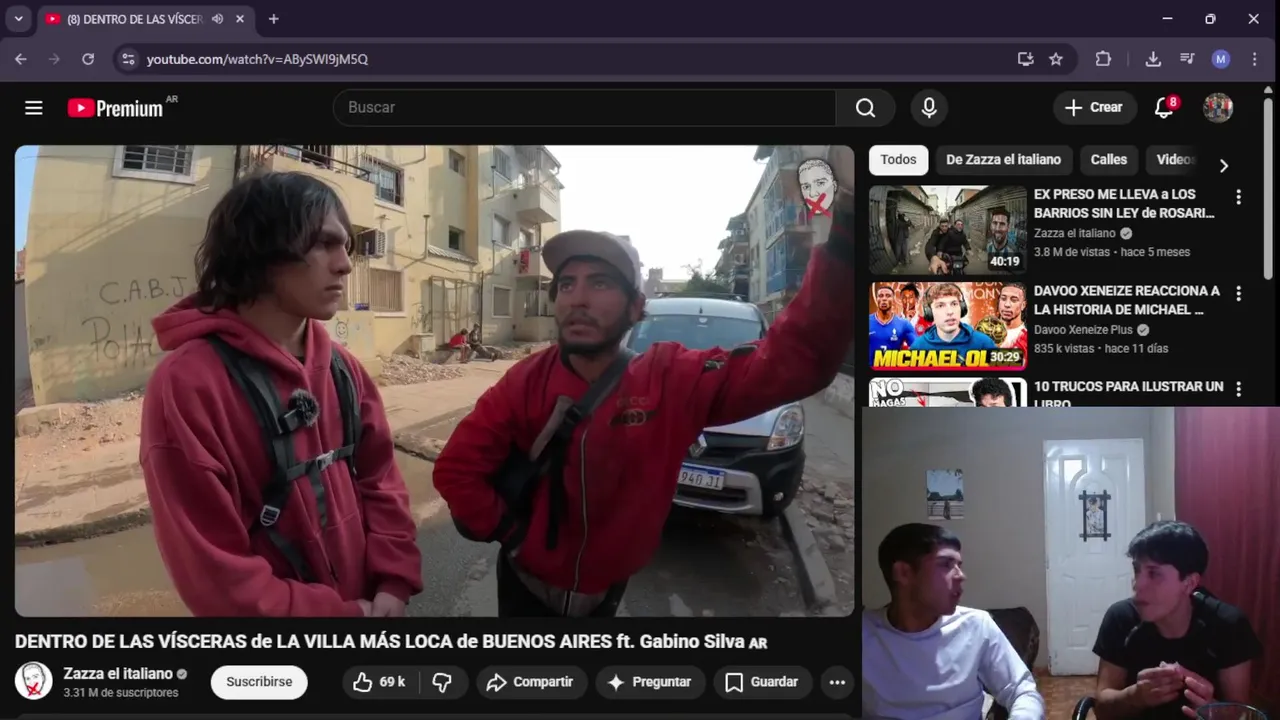Click the DENTRO DE LAS VÍSCERAS video title
The height and width of the screenshot is (720, 1280).
391,642
